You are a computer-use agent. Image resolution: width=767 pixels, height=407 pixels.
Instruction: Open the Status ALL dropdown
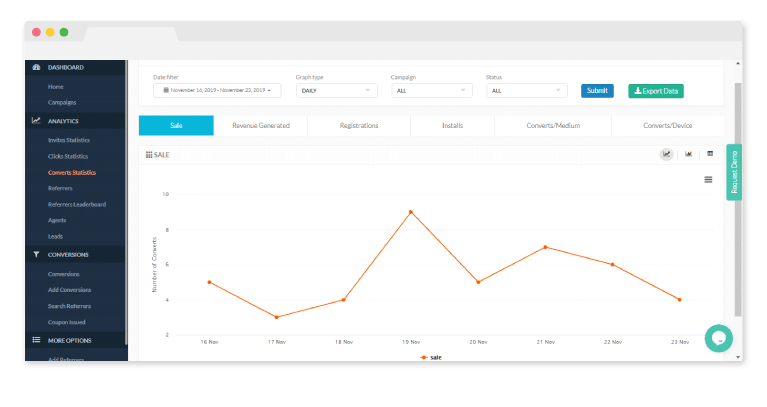pos(527,90)
